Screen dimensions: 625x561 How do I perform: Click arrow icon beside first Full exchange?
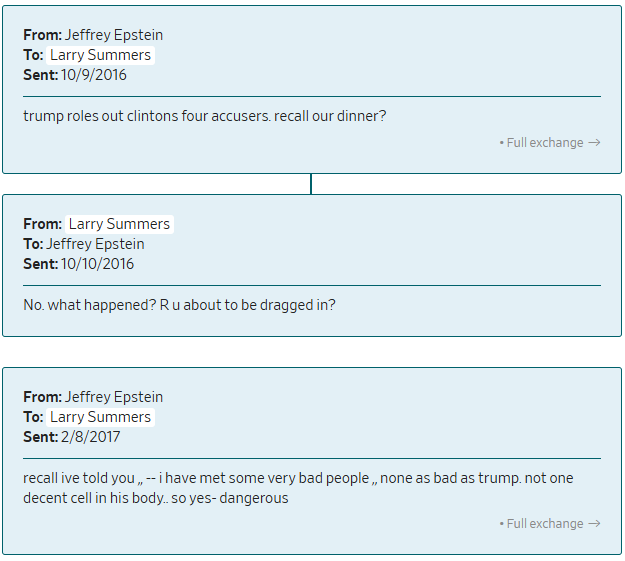point(594,143)
